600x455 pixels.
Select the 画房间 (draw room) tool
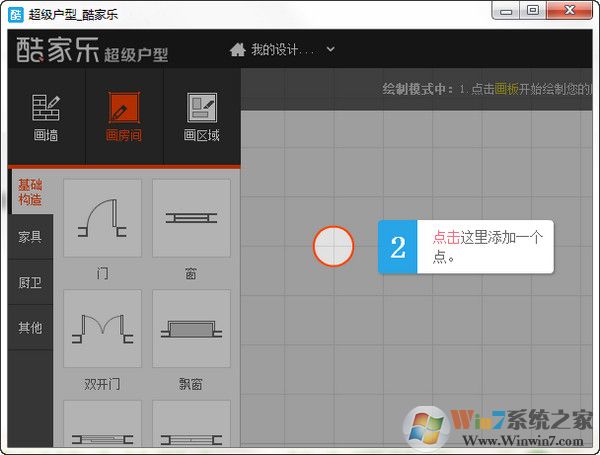(124, 118)
